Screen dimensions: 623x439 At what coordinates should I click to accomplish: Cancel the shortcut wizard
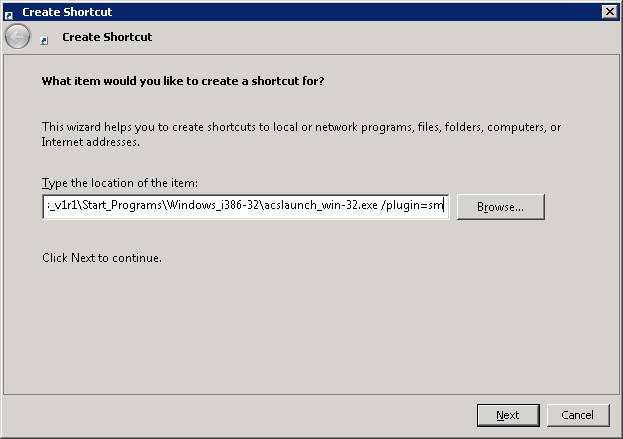point(577,415)
